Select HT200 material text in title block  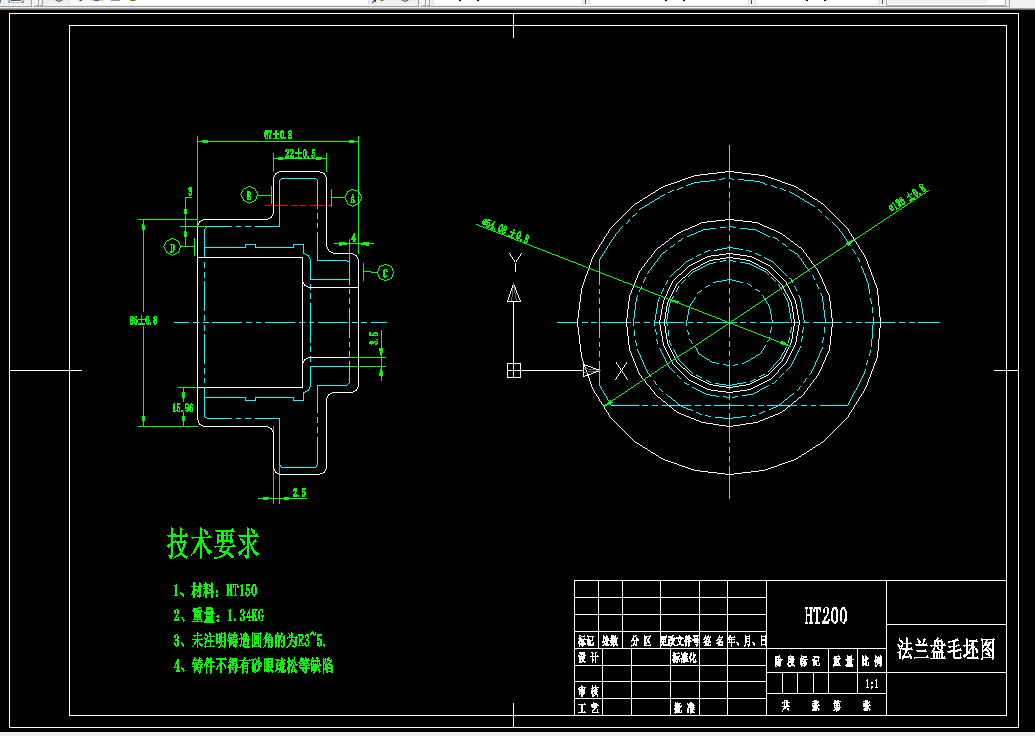(x=826, y=616)
